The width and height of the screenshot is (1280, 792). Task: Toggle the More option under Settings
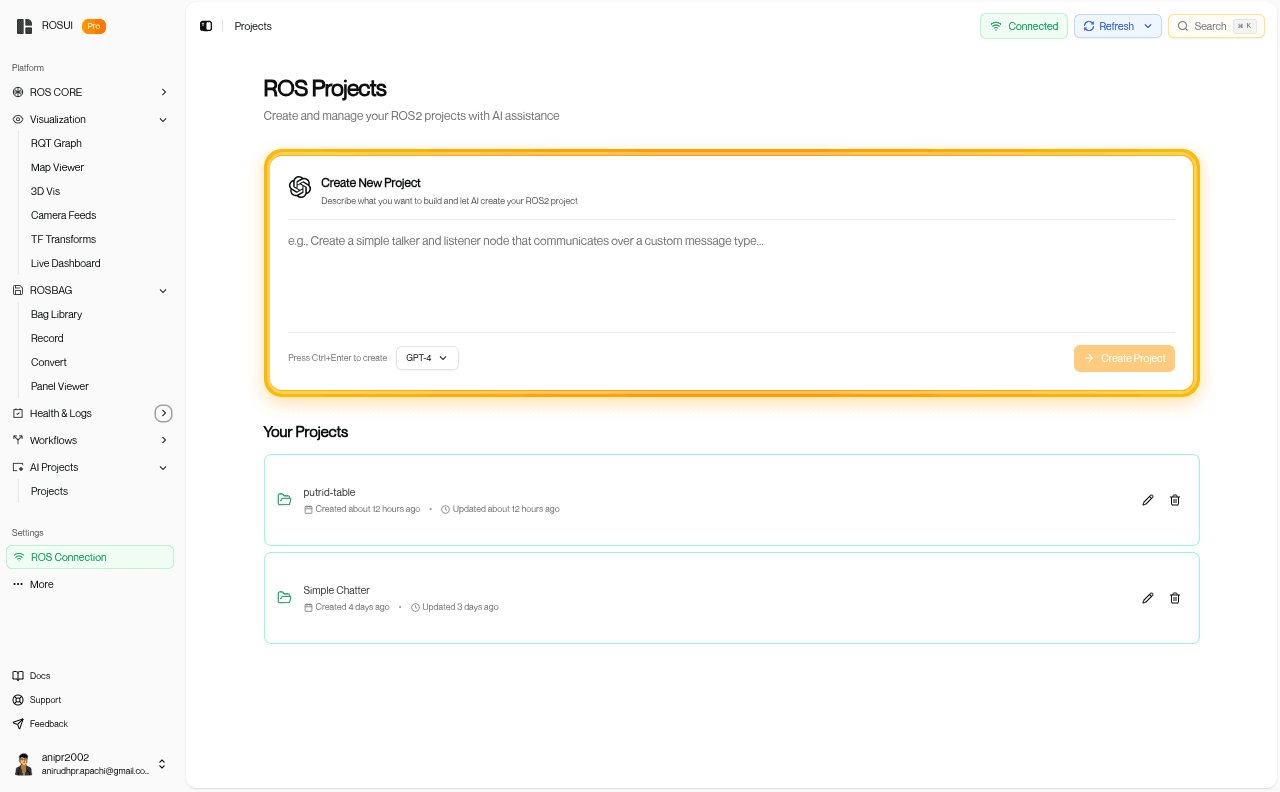coord(41,584)
